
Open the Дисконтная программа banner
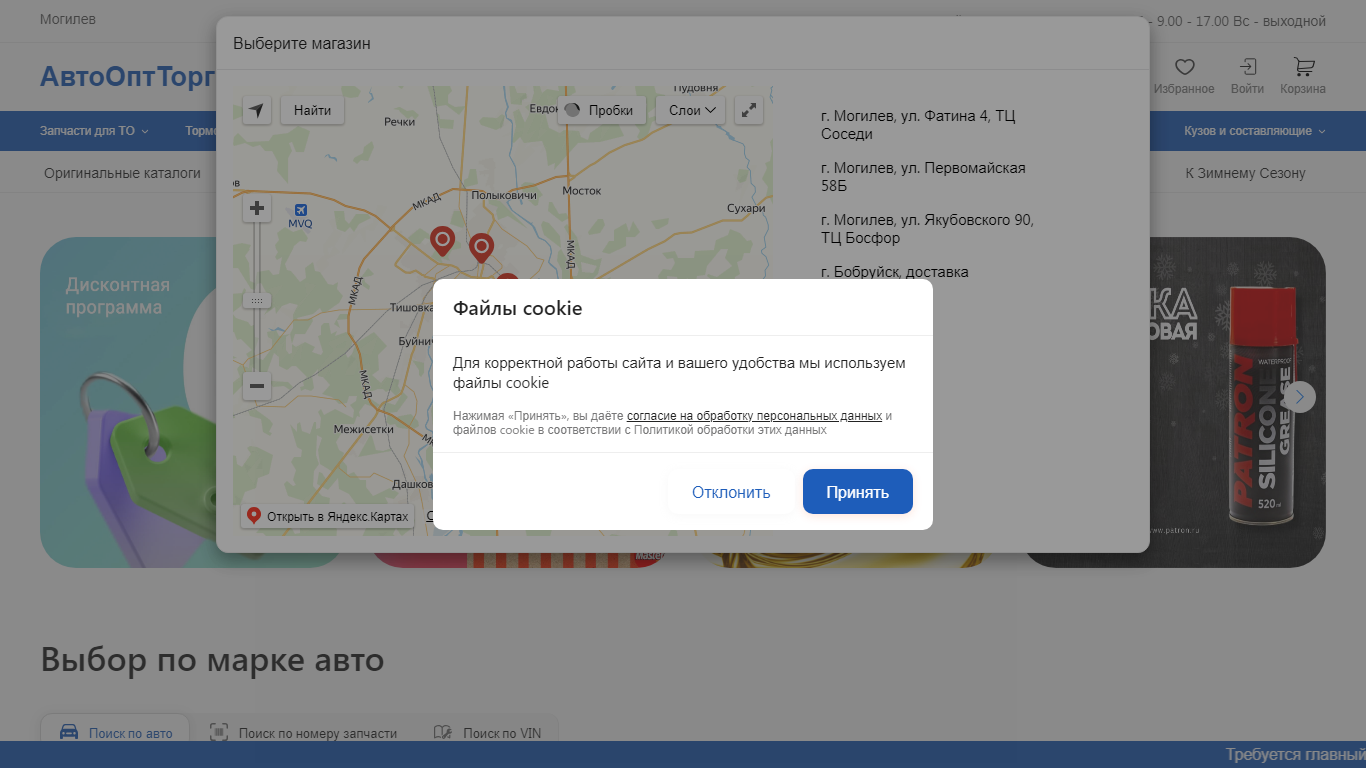click(x=128, y=402)
